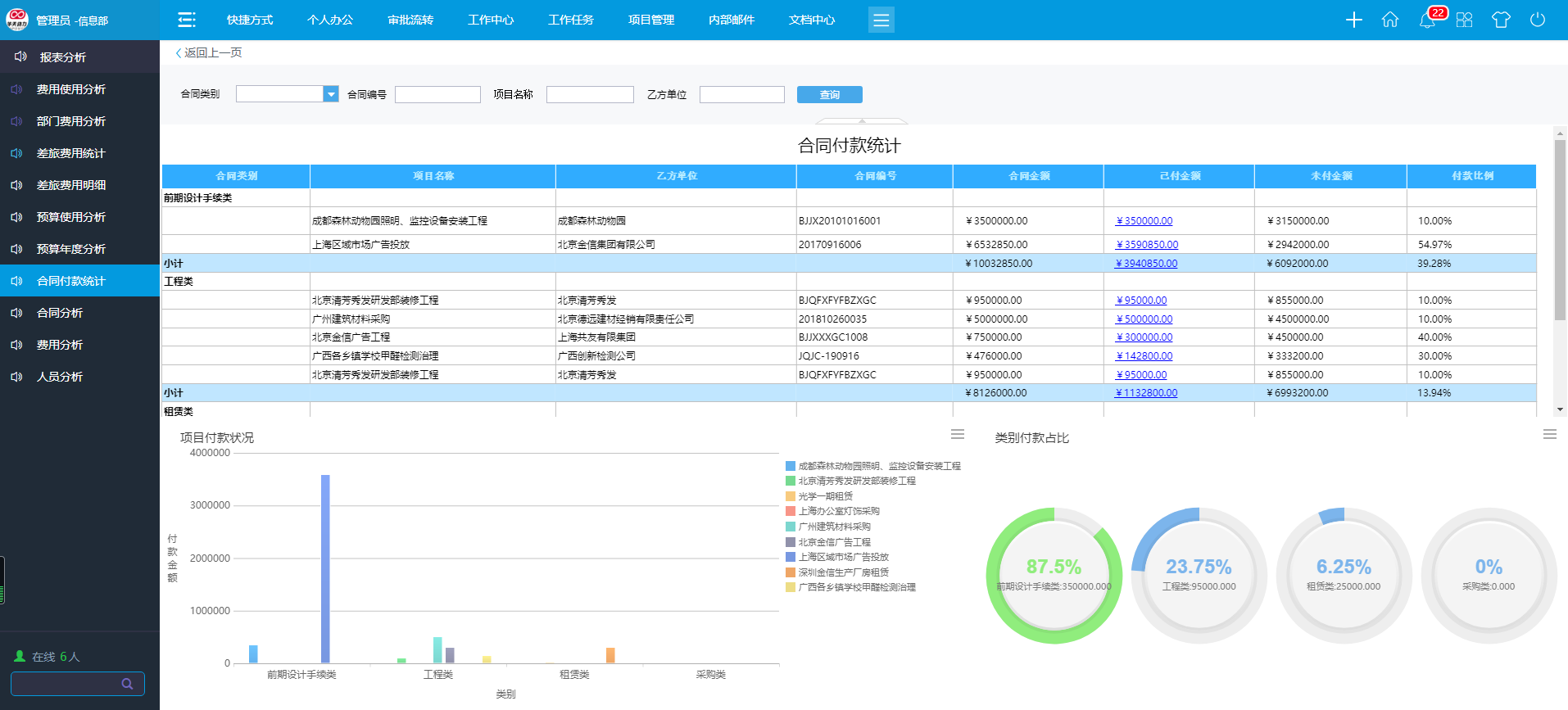Click the 成都森林动物园 blue legend swatch
This screenshot has height=710, width=1568.
coord(791,466)
